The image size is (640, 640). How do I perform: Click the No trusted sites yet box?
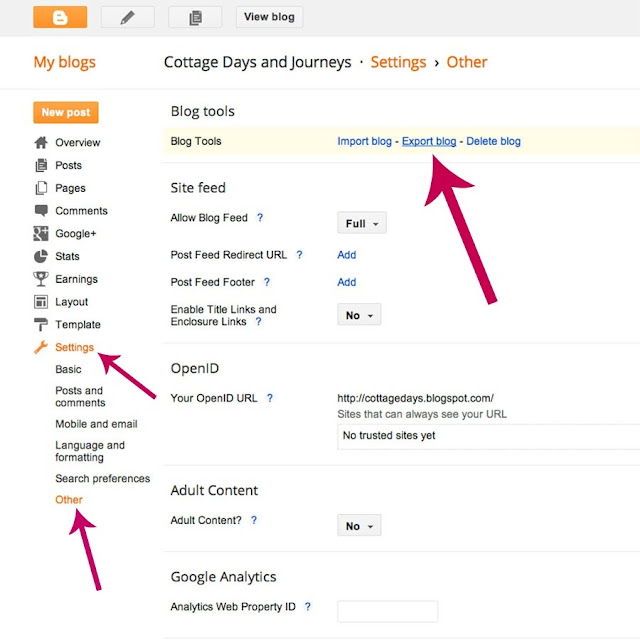point(489,436)
